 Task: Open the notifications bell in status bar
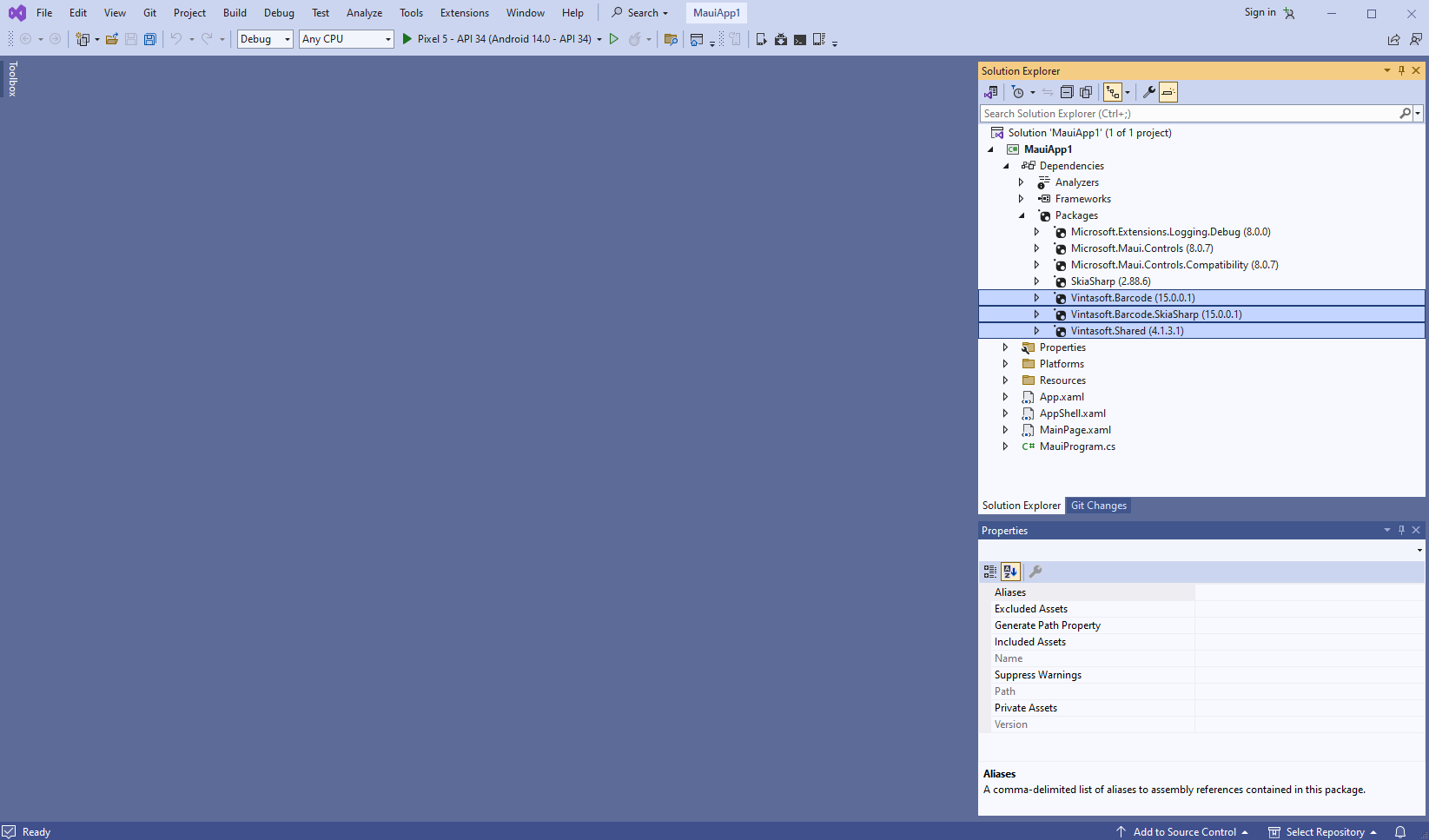(1400, 831)
